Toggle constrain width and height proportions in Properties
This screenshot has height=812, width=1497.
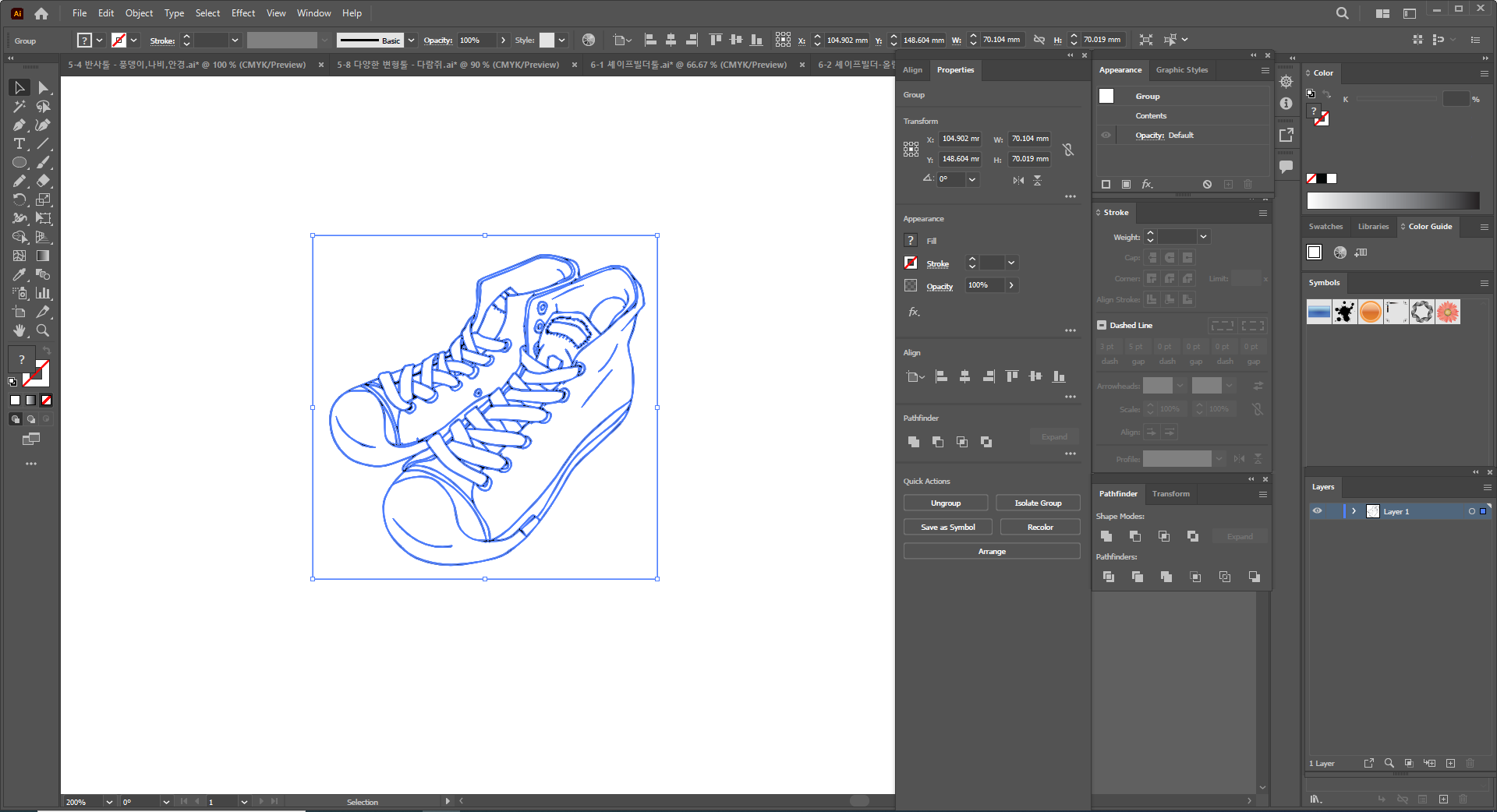1068,149
